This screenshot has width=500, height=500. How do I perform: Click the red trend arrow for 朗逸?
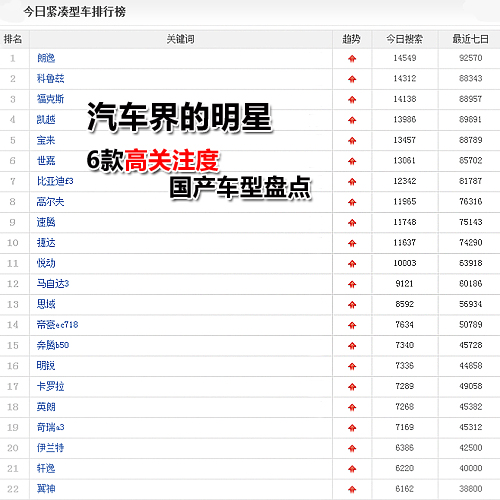pyautogui.click(x=352, y=59)
